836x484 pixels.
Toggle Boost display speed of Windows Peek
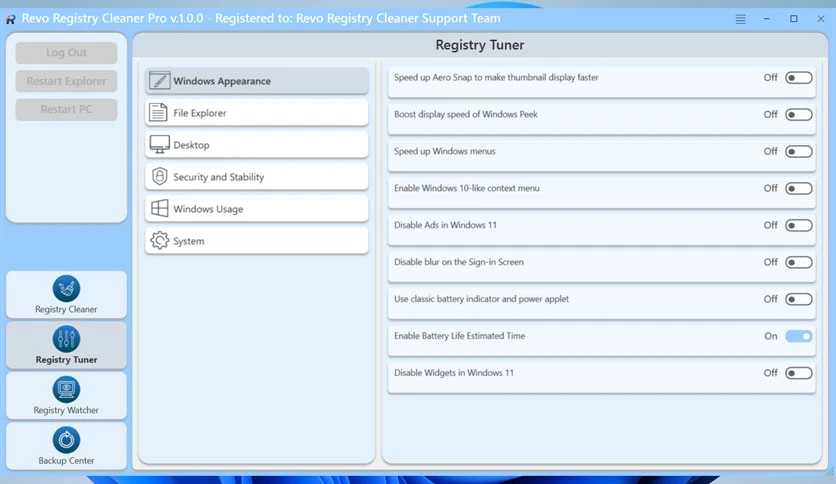(799, 115)
